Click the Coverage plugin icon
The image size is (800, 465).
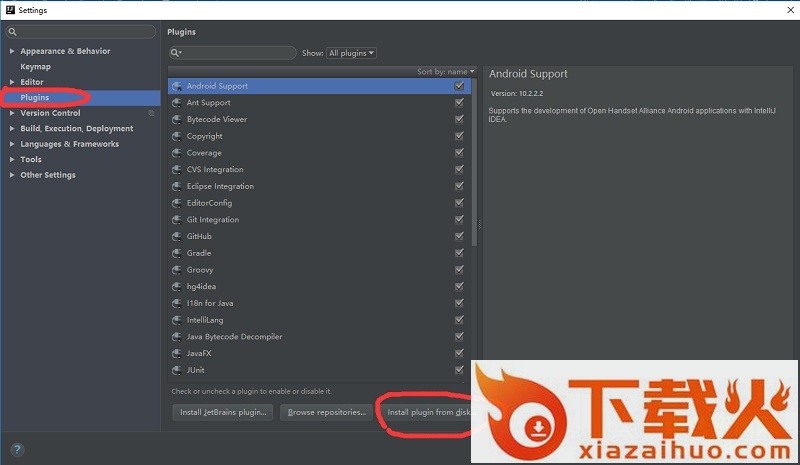(x=177, y=153)
